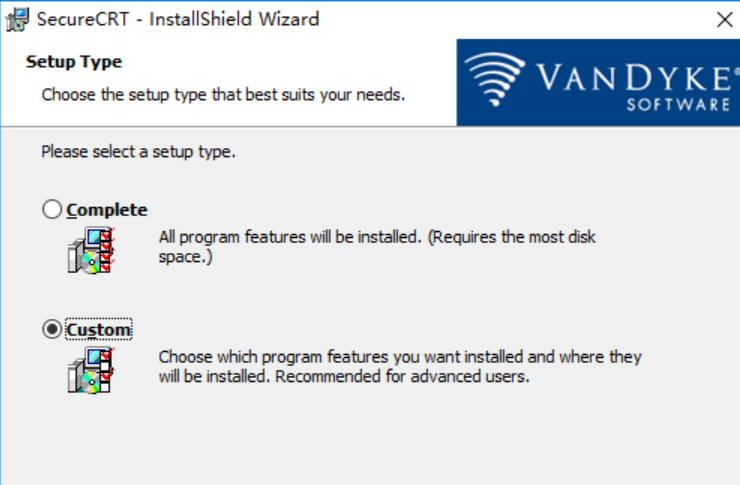Close the InstallShield Wizard window
This screenshot has width=740, height=485.
(x=724, y=20)
